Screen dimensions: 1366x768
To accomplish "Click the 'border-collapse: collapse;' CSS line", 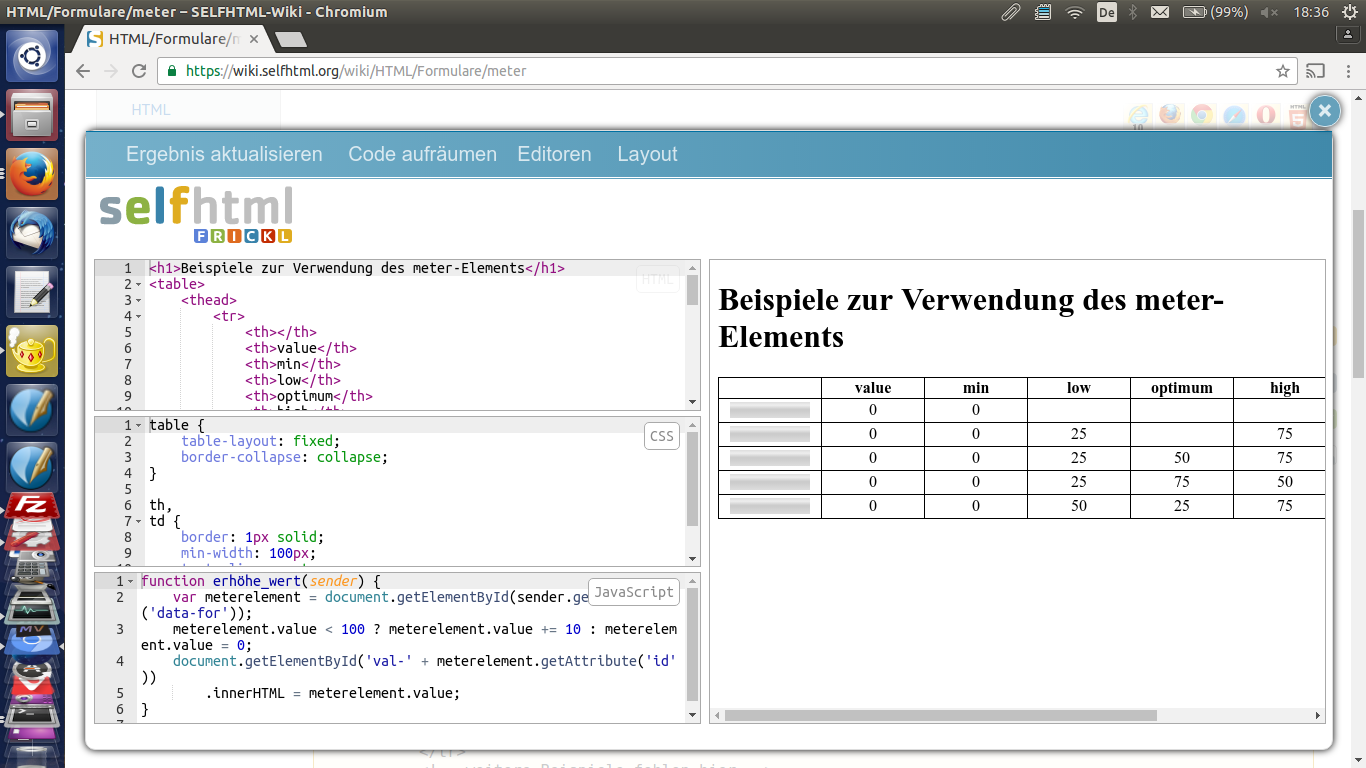I will coord(284,457).
